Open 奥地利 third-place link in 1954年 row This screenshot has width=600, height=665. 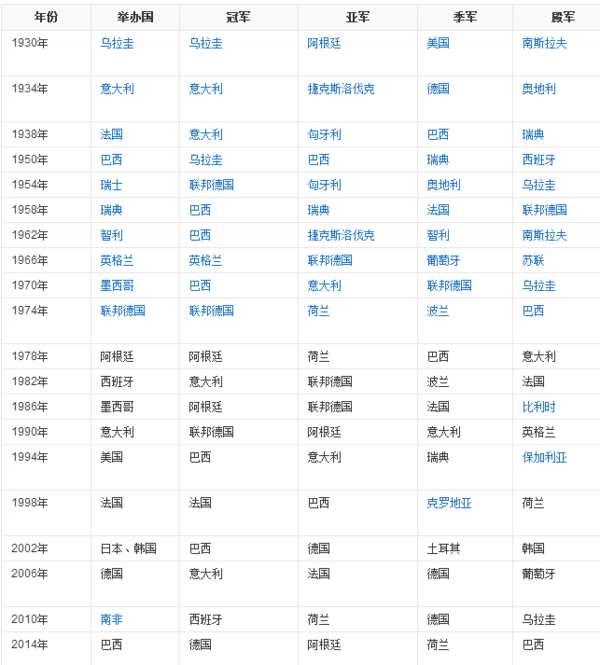(x=444, y=185)
